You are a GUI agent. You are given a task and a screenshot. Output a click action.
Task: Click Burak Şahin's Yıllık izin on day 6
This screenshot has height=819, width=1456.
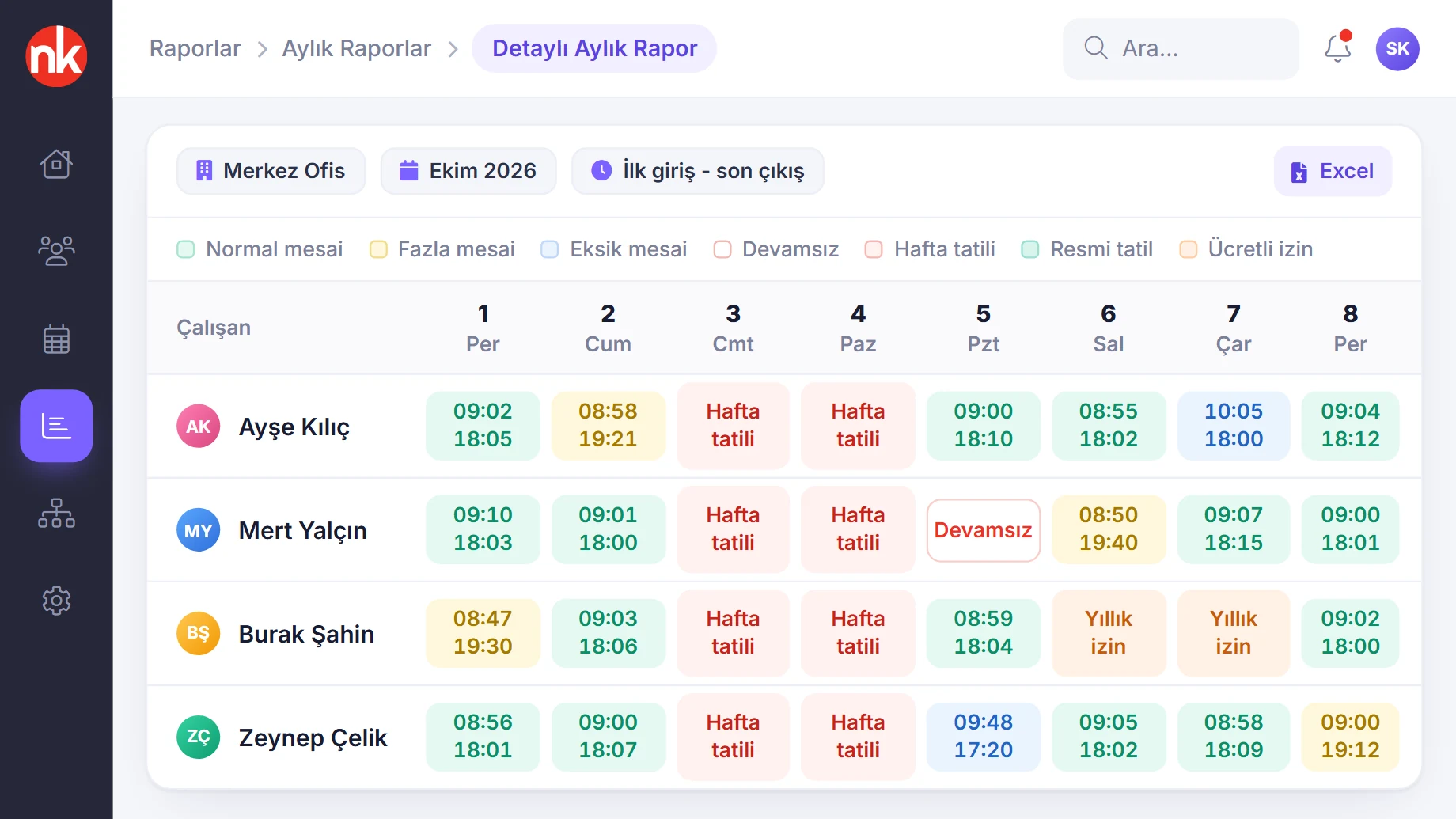1109,633
